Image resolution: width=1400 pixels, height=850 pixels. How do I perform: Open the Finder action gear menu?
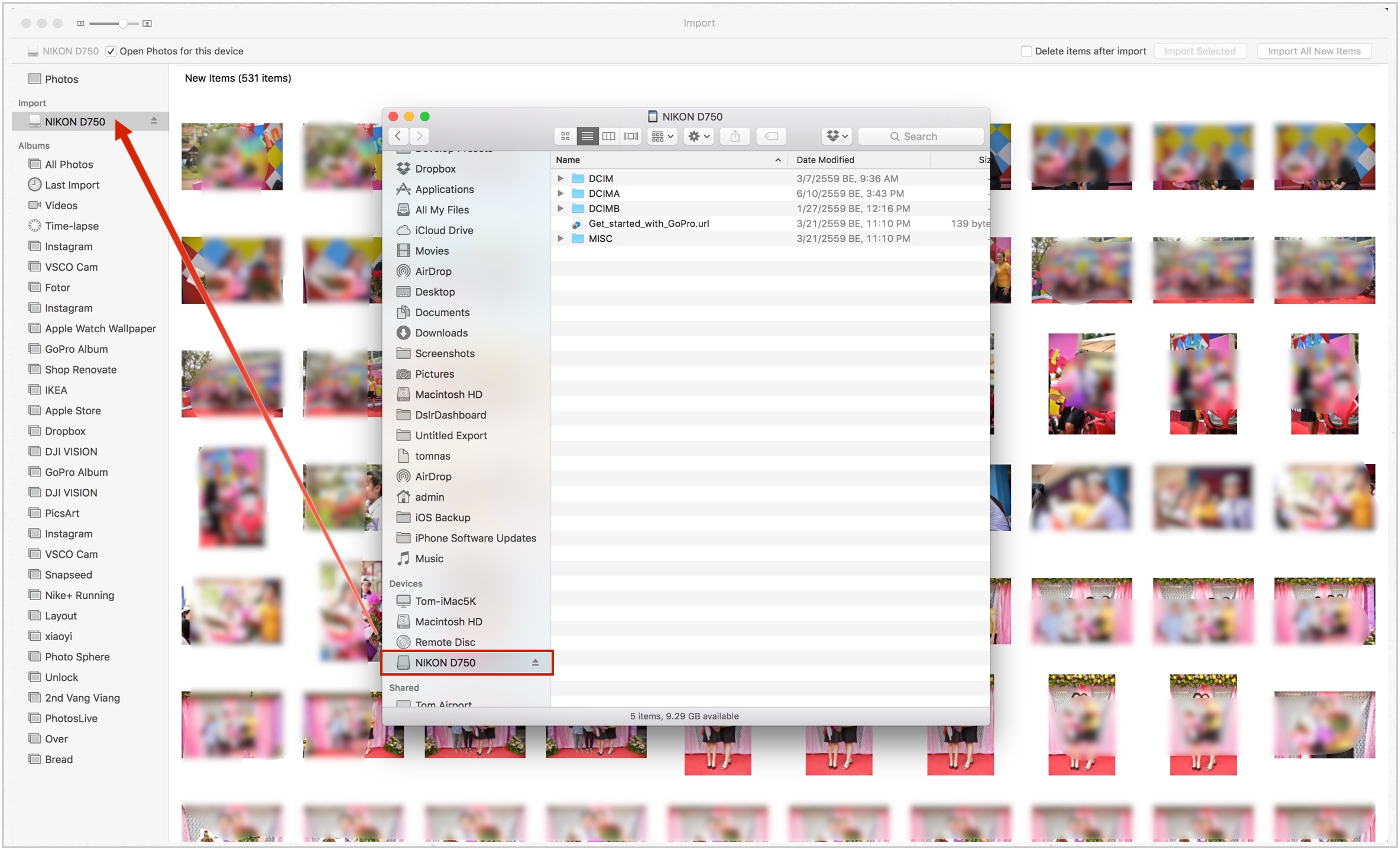699,136
